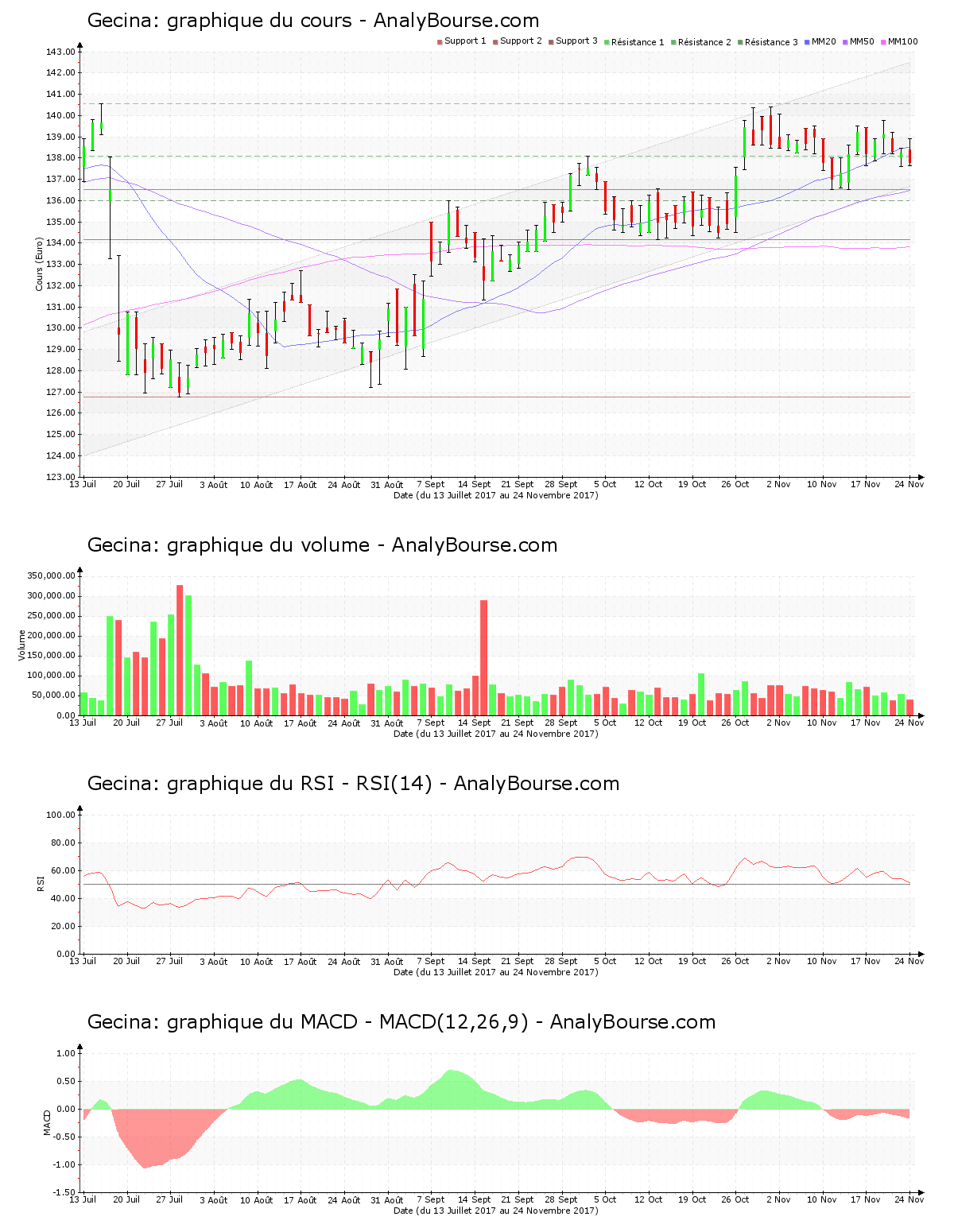Screen dimensions: 954x1232
Task: Click the '200,000.00' value on volume axis
Action: pos(51,636)
